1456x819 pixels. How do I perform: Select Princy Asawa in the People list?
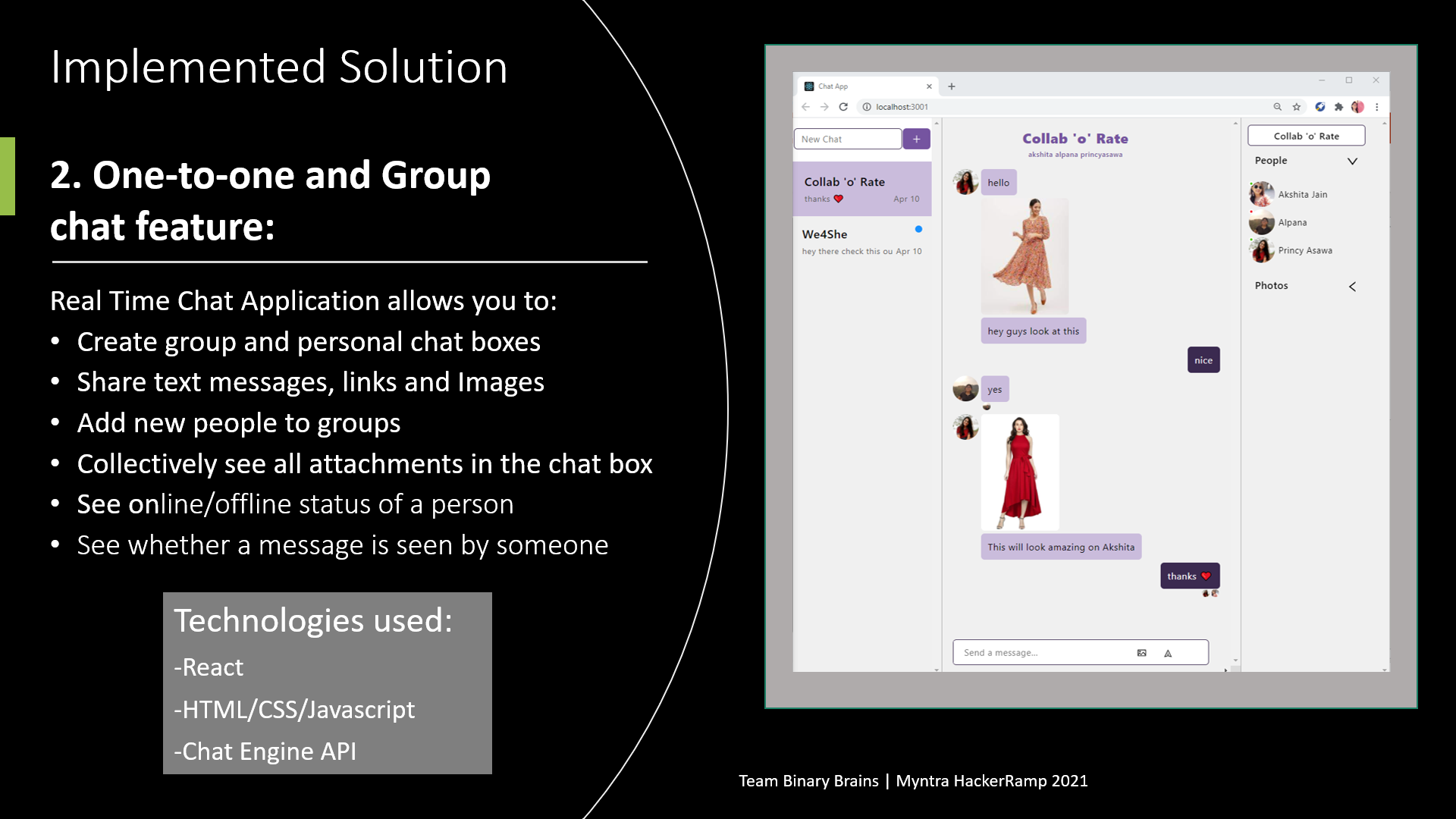click(x=1305, y=250)
